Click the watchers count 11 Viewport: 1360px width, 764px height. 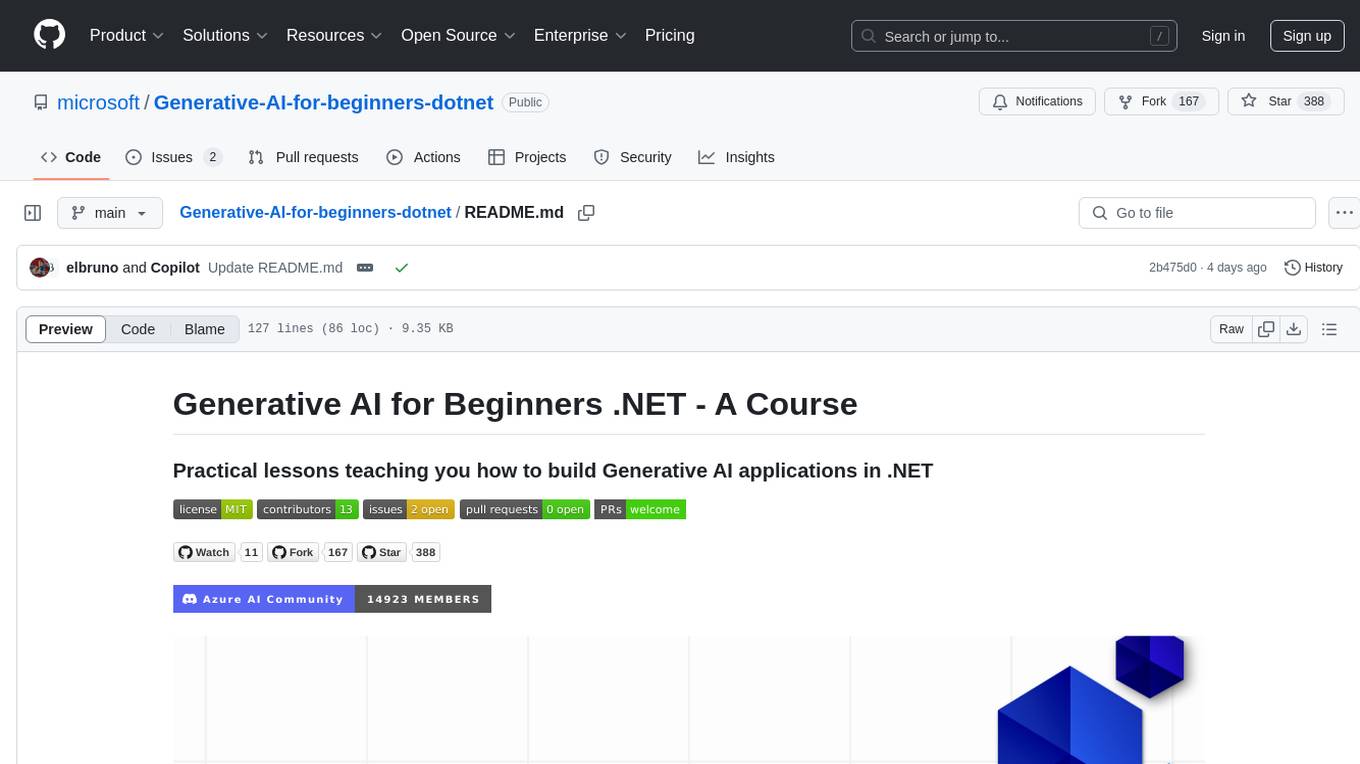click(x=251, y=552)
